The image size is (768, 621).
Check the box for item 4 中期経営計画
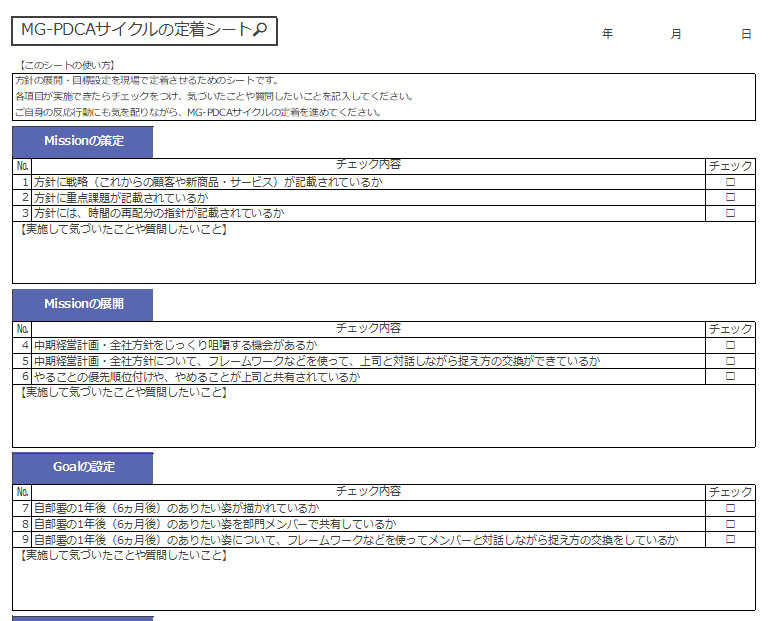point(730,345)
